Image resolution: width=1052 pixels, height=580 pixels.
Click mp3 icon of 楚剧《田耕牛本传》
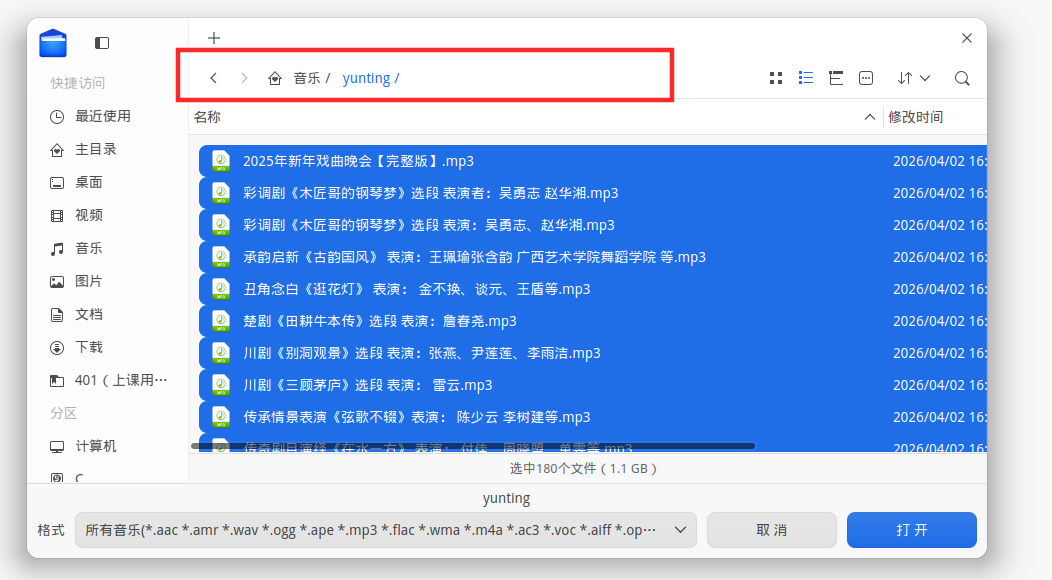click(221, 321)
